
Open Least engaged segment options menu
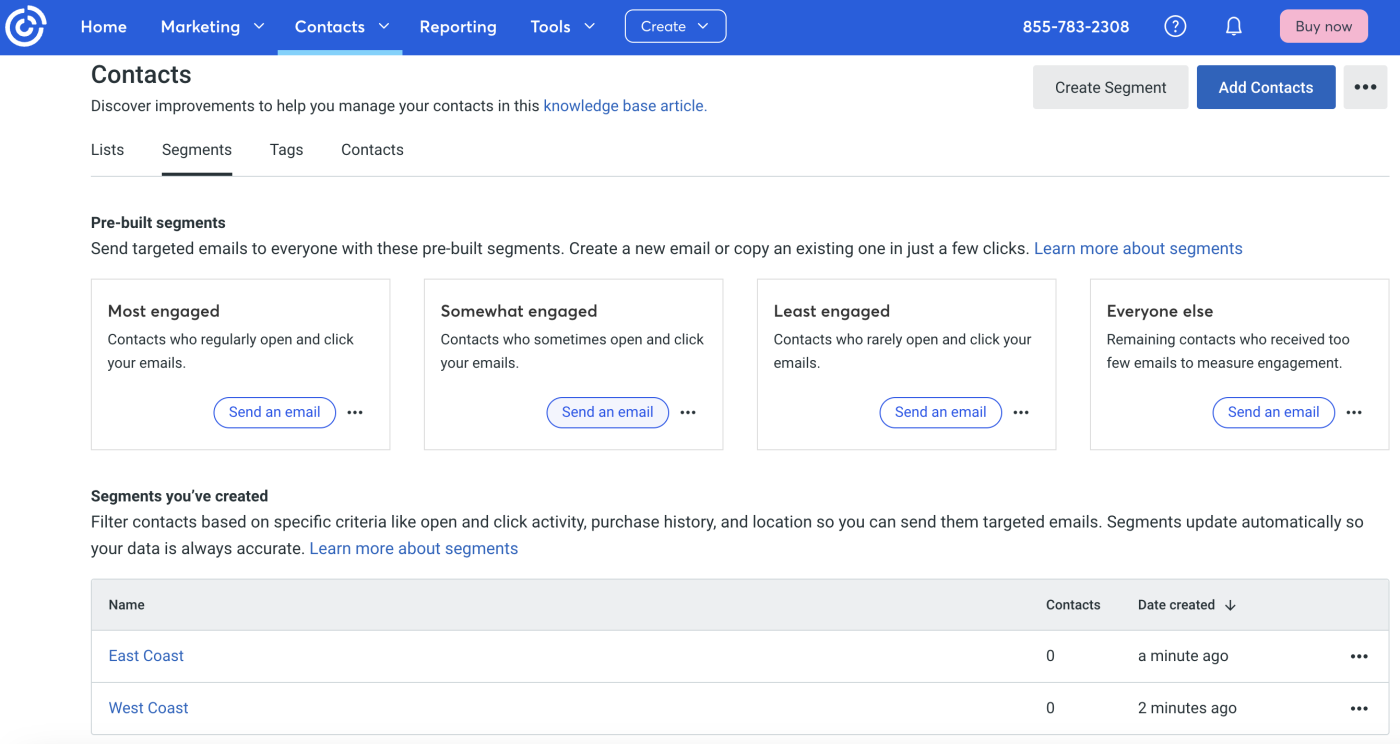pos(1021,412)
